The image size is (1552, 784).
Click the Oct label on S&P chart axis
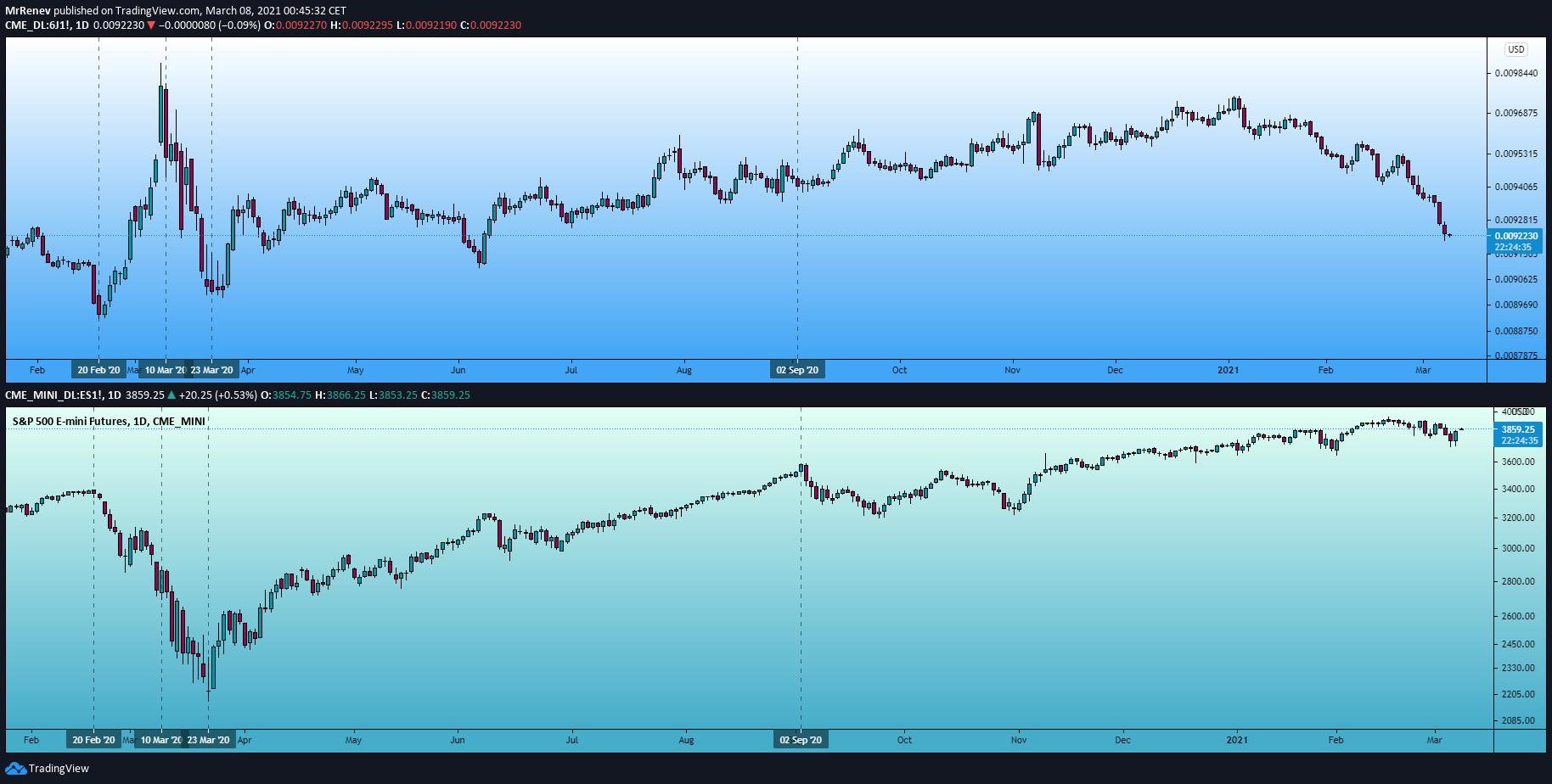click(x=904, y=740)
